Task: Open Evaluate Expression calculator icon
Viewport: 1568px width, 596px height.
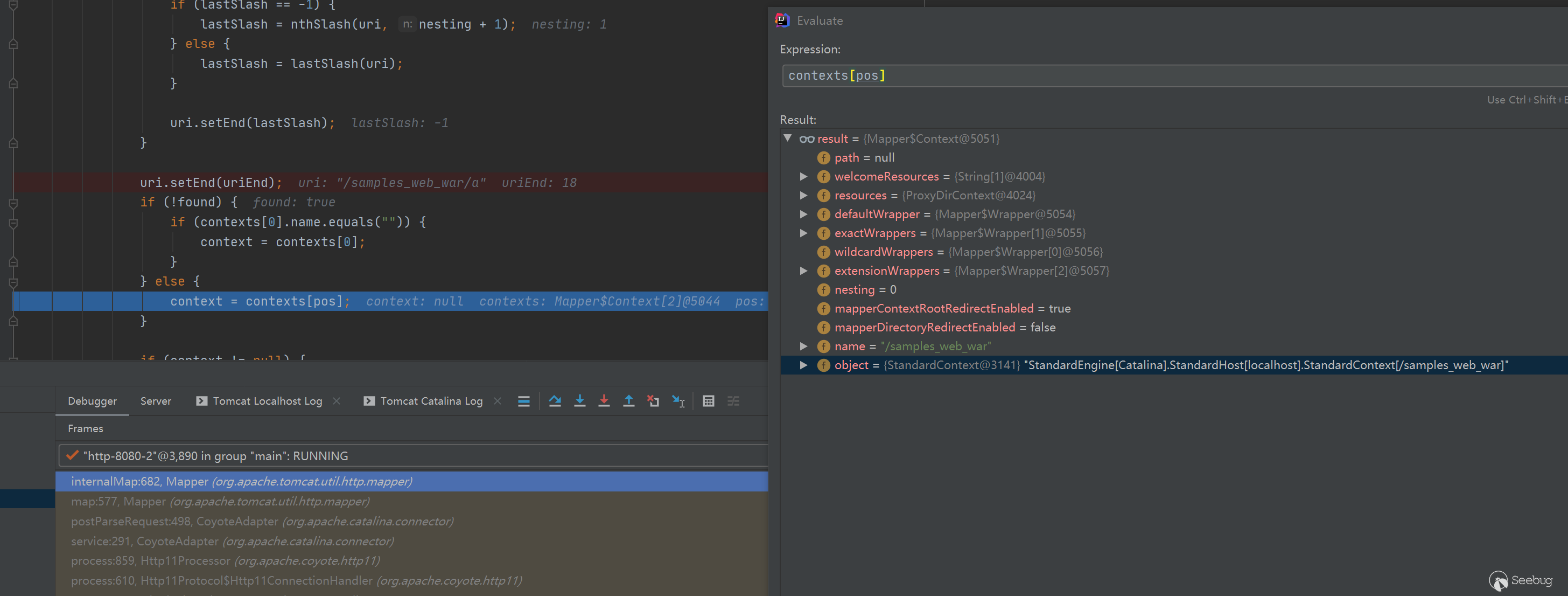Action: coord(708,401)
